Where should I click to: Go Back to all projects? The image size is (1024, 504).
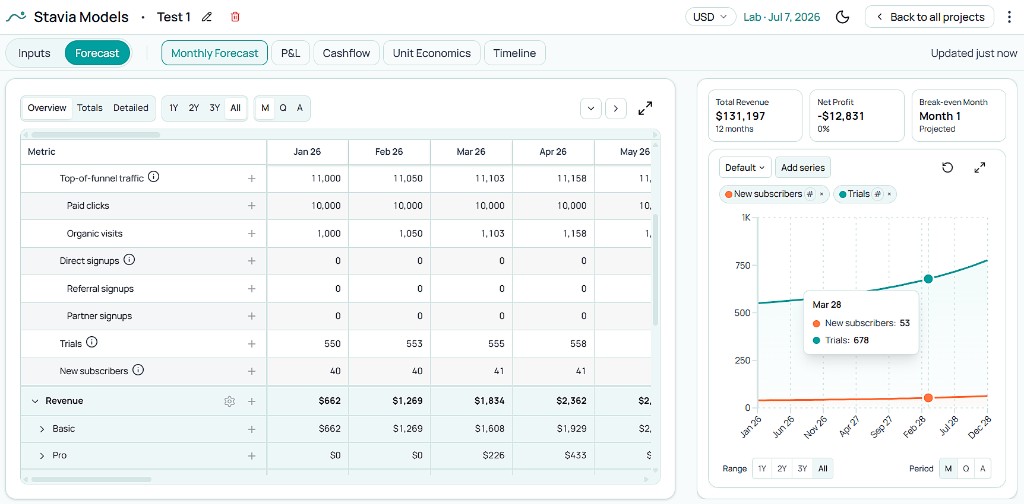(x=930, y=17)
